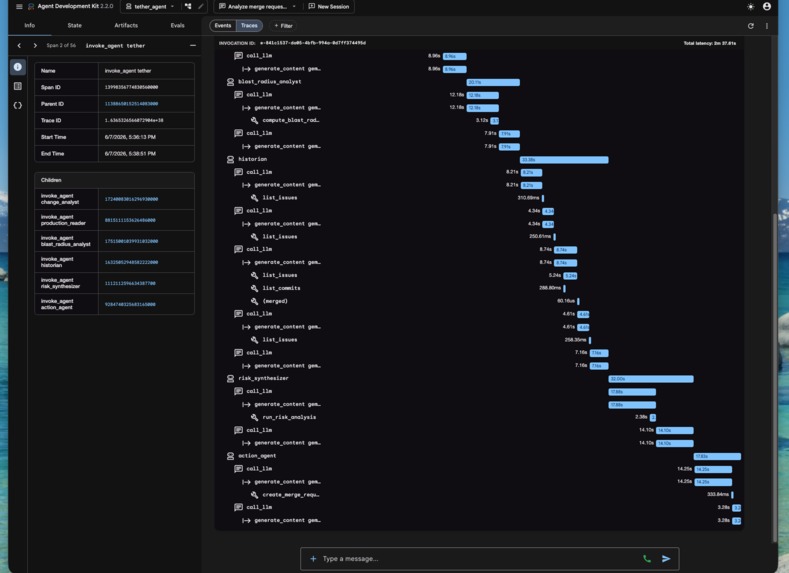Screen dimensions: 789x573
Task: Click the INVOCATION ID value
Action: pyautogui.click(x=313, y=43)
